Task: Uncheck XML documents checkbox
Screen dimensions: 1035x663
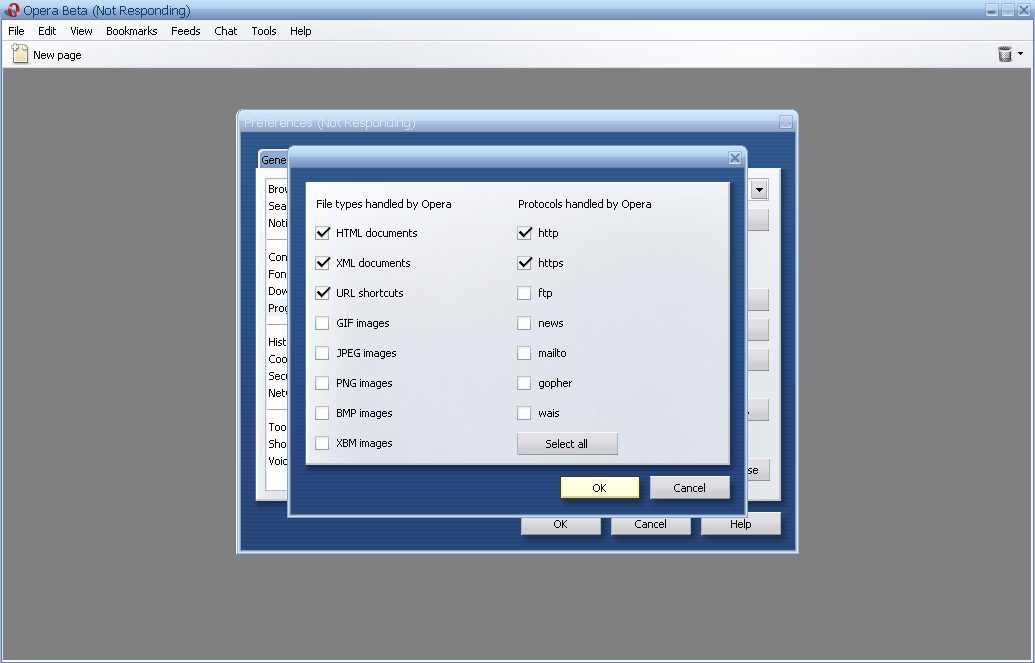Action: (x=322, y=263)
